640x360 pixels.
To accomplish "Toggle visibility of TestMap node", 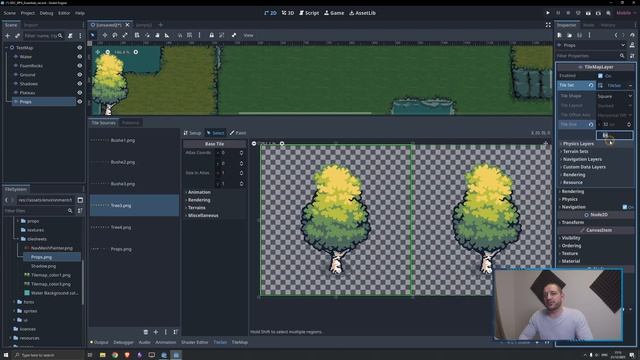I will [80, 48].
